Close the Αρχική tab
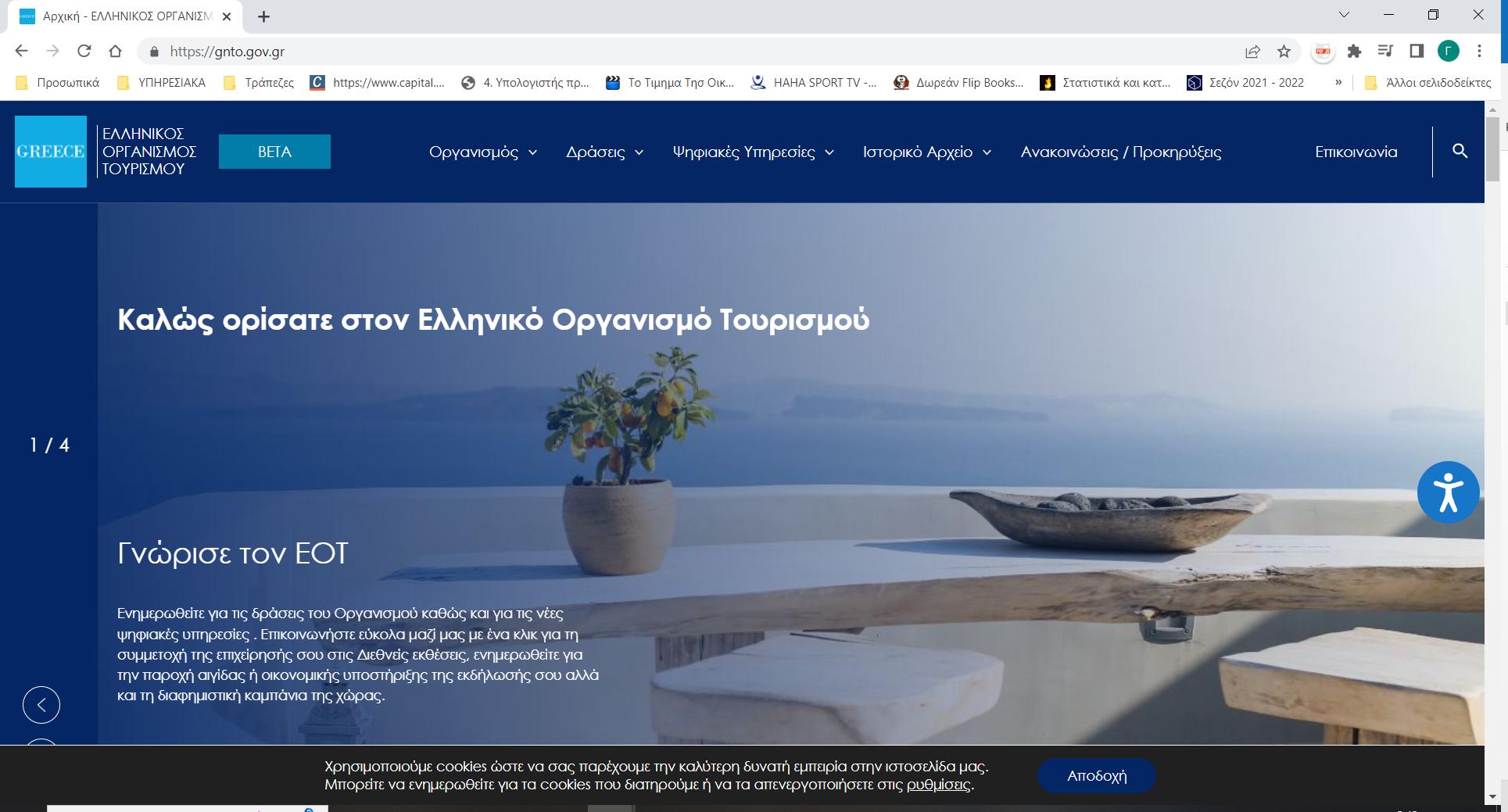 [226, 16]
